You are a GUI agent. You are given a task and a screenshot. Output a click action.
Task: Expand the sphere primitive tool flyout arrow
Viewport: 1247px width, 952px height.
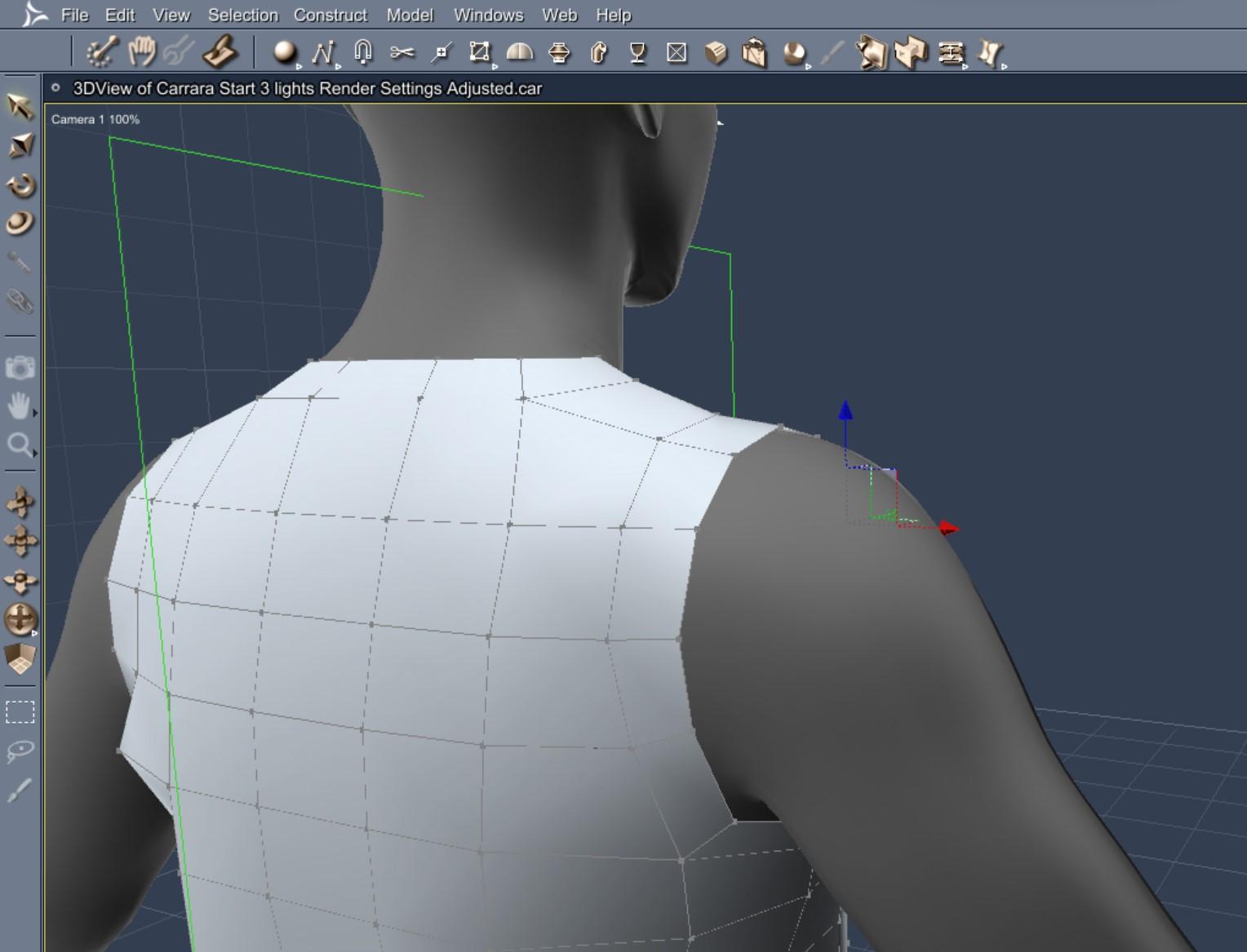tap(299, 67)
